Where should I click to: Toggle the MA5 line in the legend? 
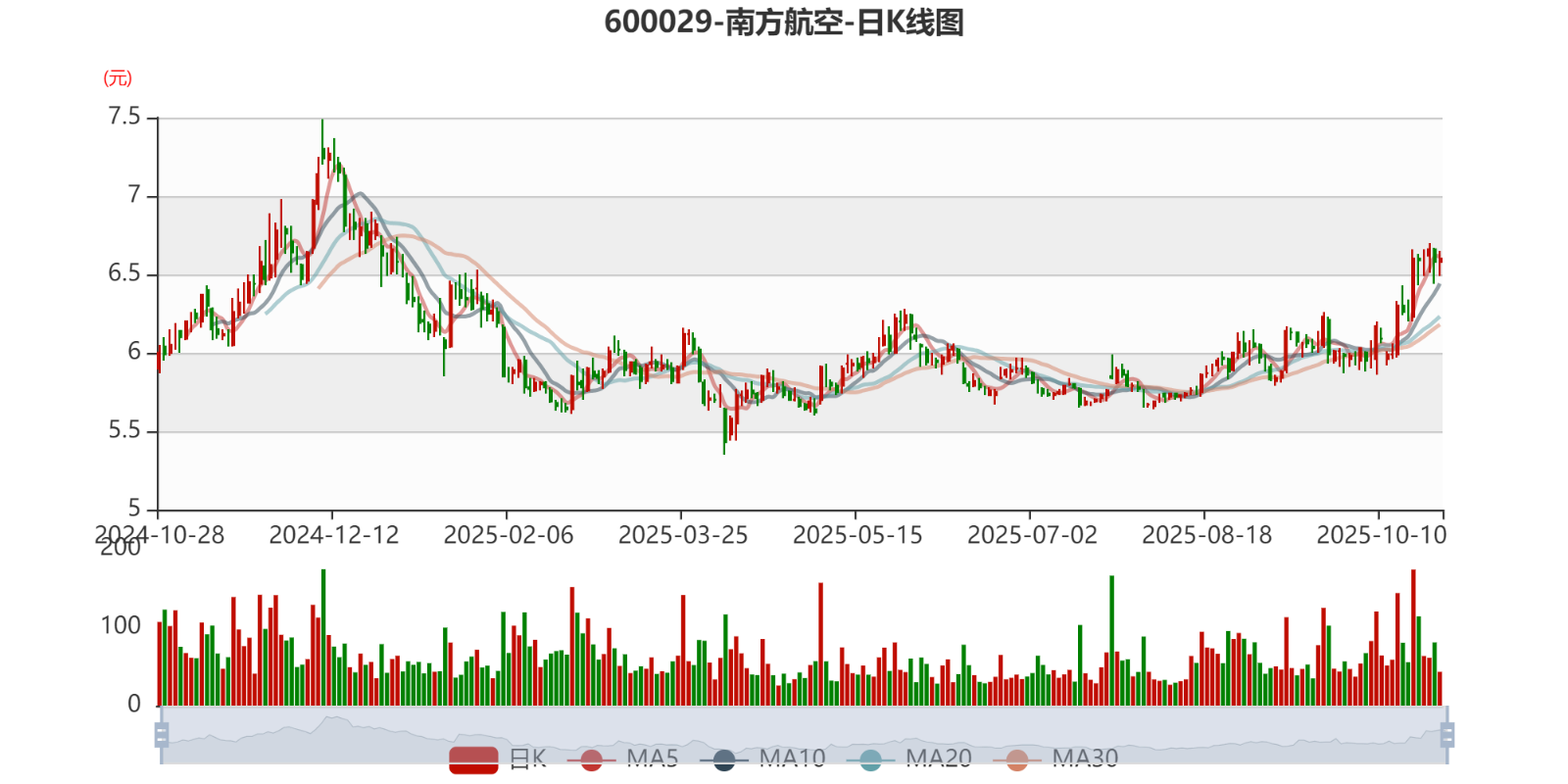coord(622,759)
